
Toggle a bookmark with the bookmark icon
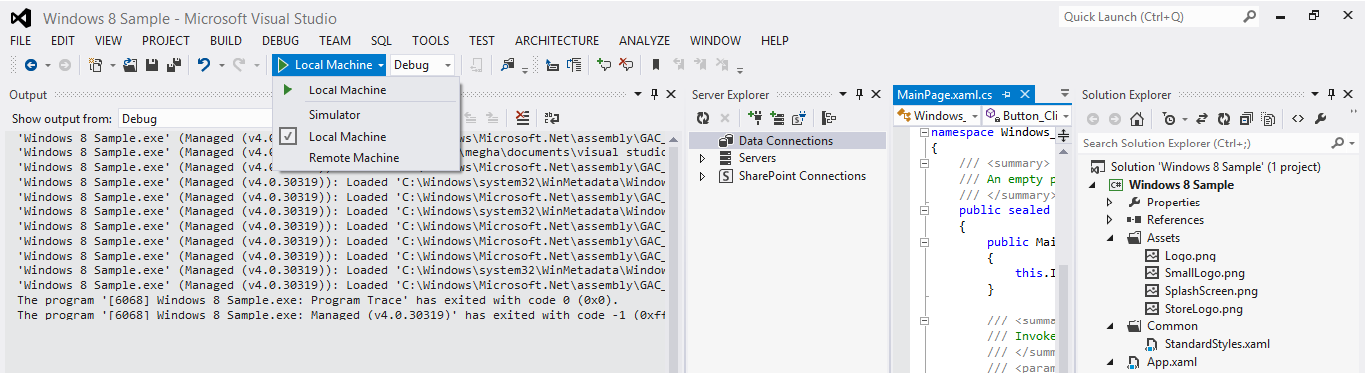[x=656, y=65]
